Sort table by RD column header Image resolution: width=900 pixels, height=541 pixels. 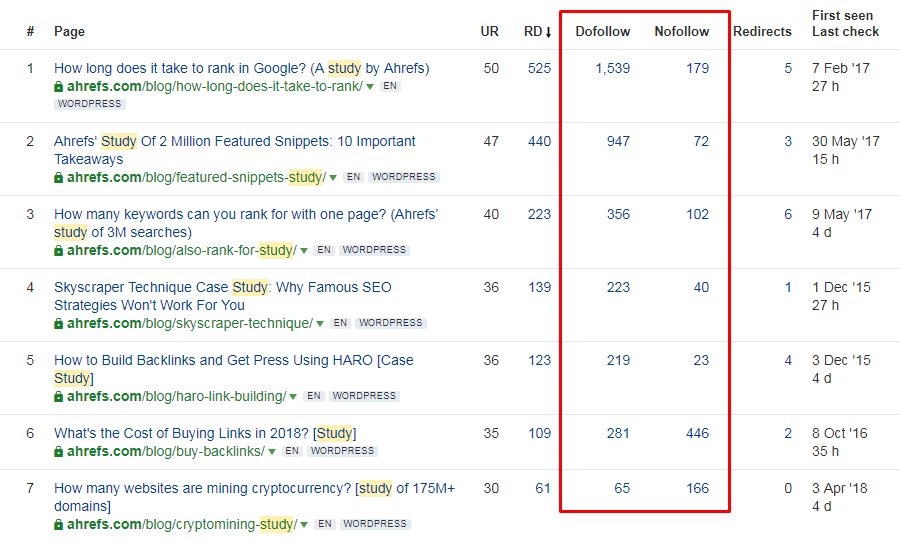point(537,32)
